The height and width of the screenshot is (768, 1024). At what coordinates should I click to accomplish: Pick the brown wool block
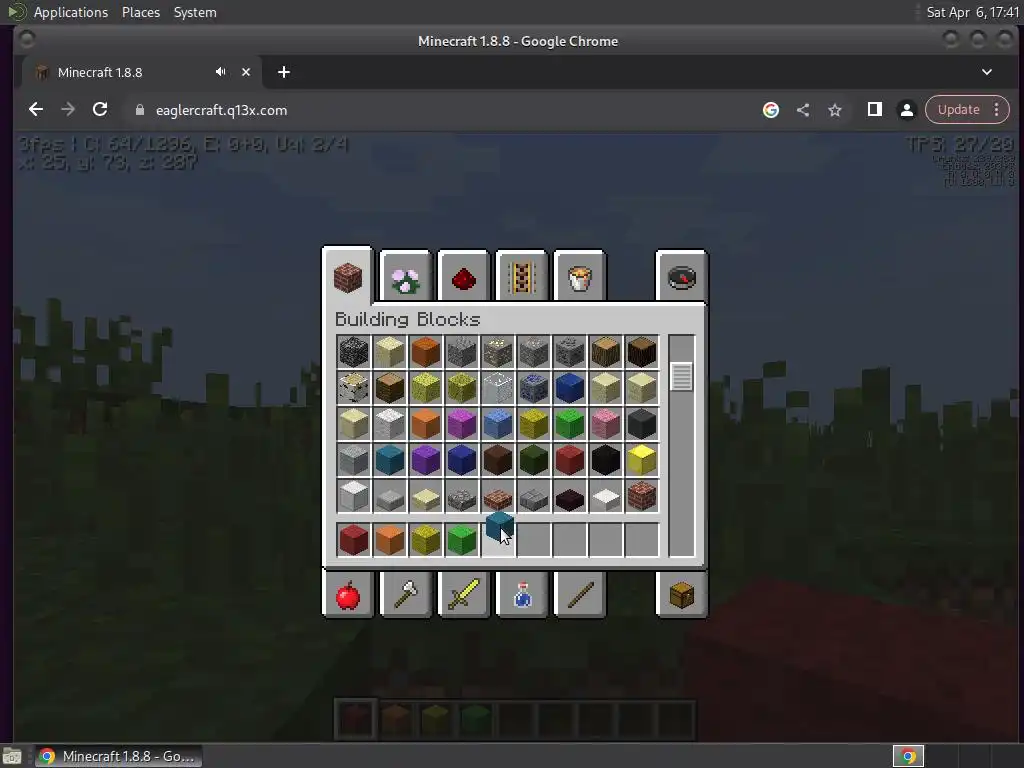pyautogui.click(x=498, y=460)
